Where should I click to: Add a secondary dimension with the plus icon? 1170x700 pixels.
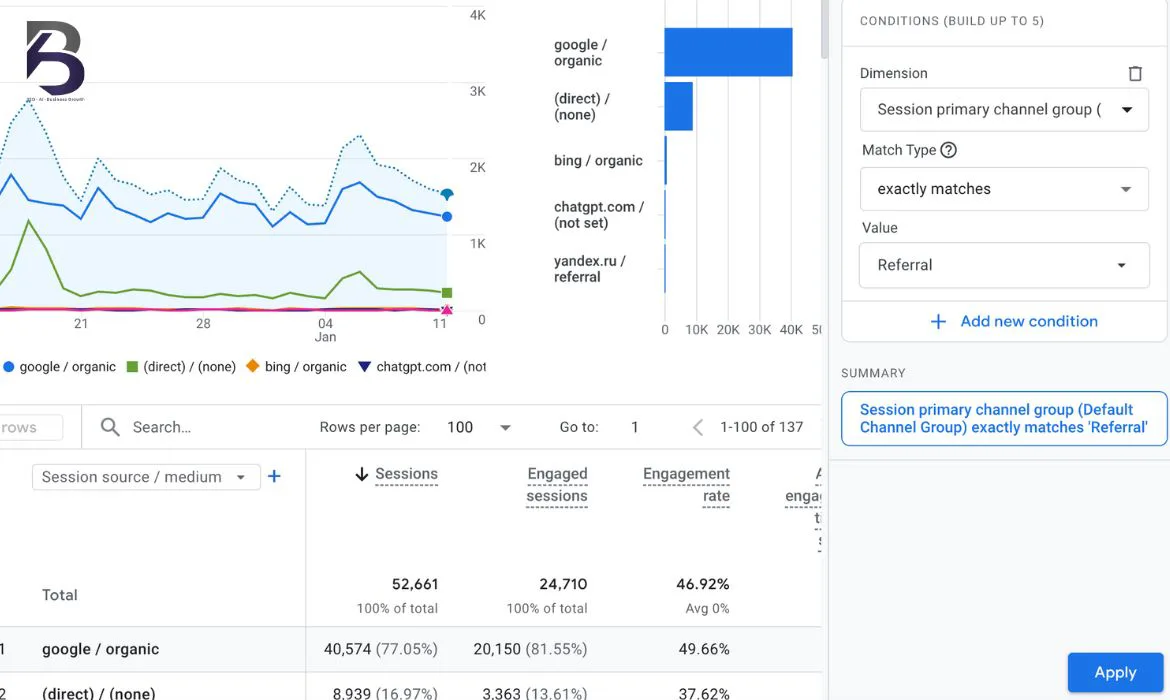pos(274,477)
